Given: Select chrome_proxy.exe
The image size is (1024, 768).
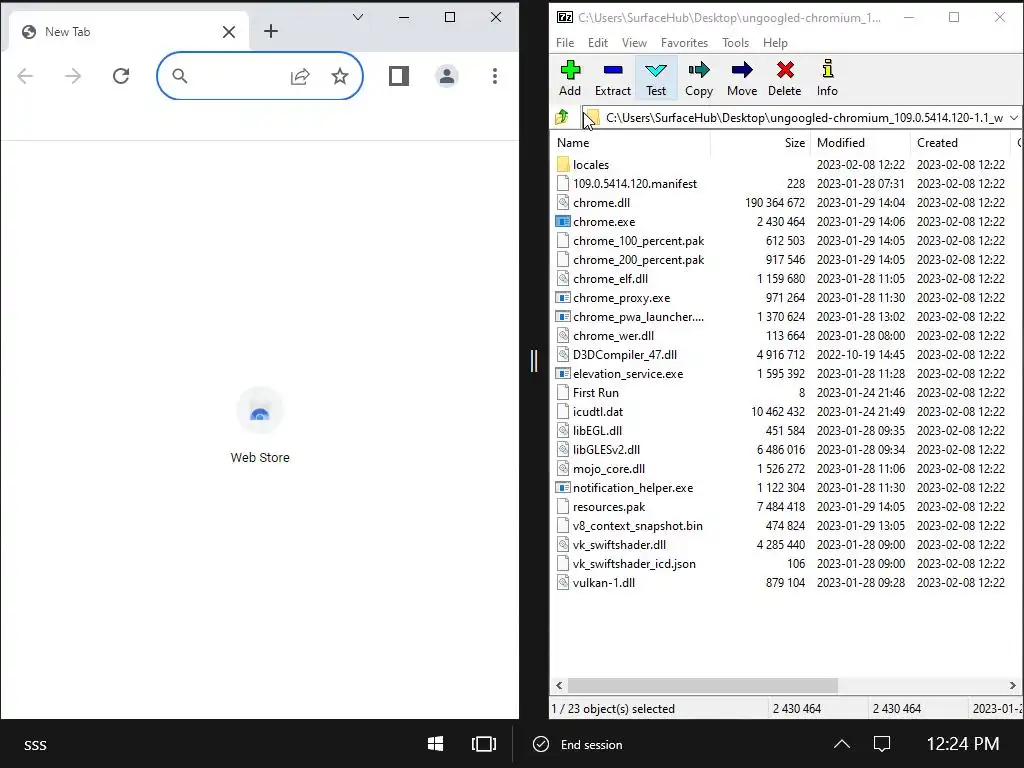Looking at the screenshot, I should click(x=621, y=297).
